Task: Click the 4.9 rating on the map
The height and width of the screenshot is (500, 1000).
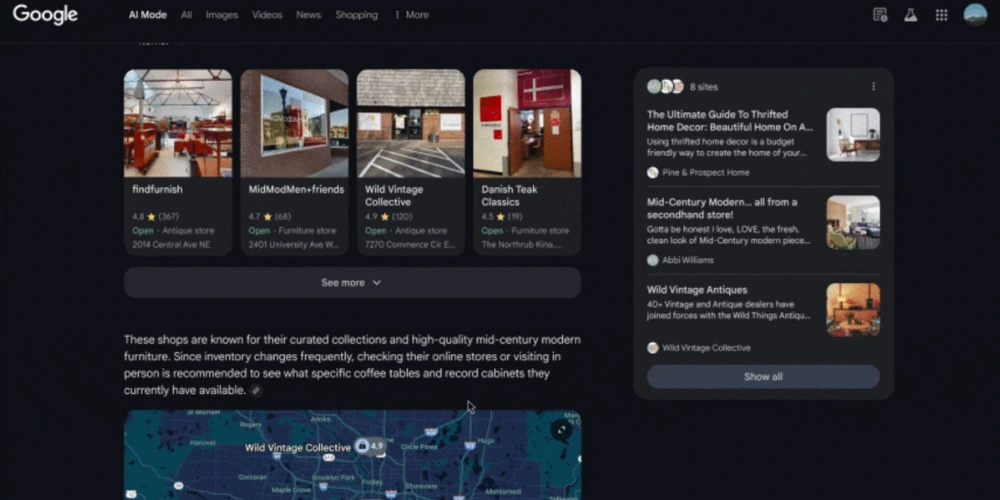Action: pyautogui.click(x=378, y=446)
